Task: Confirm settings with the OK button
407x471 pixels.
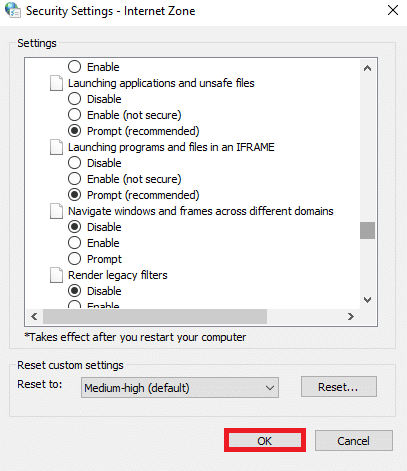Action: pos(265,441)
